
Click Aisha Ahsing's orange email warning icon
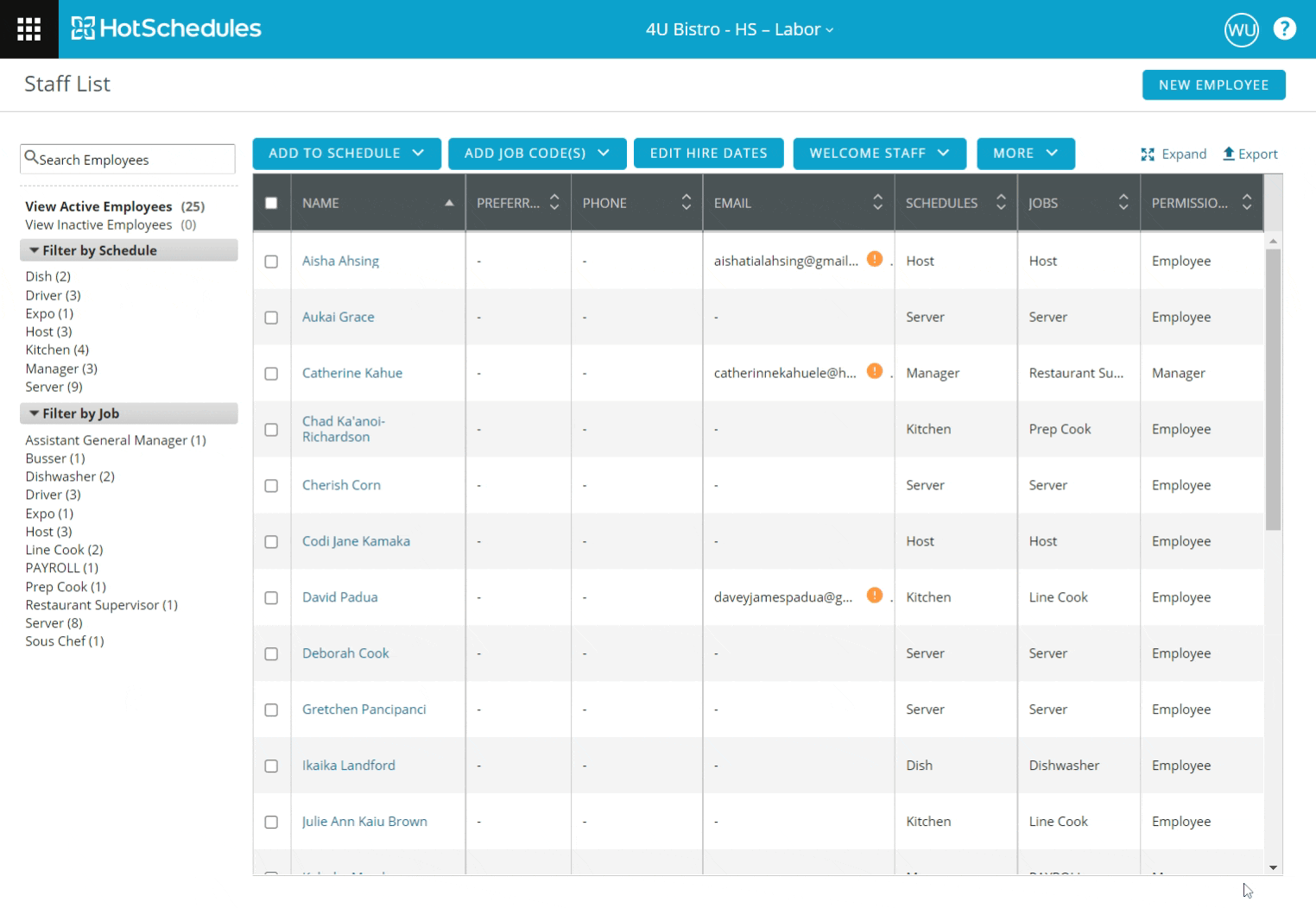pyautogui.click(x=874, y=259)
